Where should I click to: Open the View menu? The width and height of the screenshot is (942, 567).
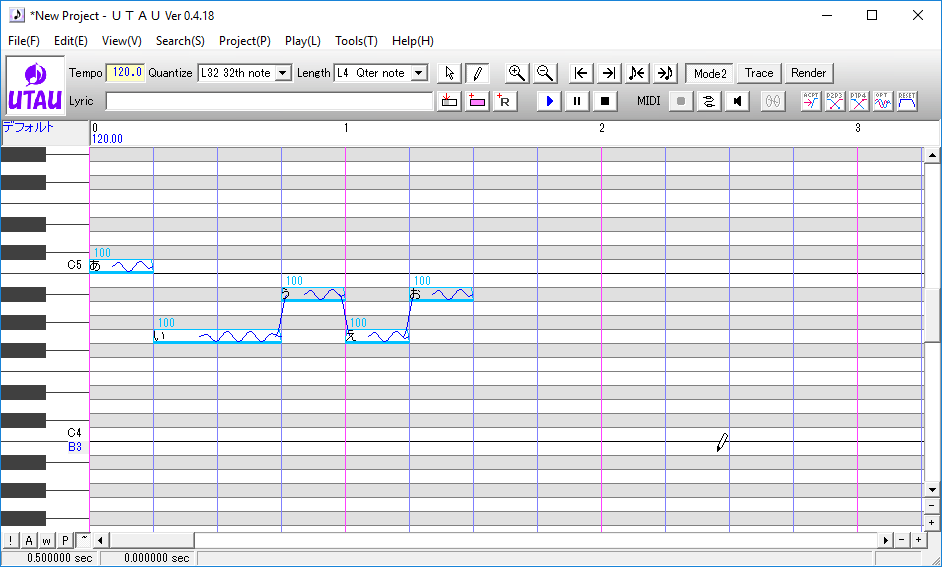coord(121,41)
